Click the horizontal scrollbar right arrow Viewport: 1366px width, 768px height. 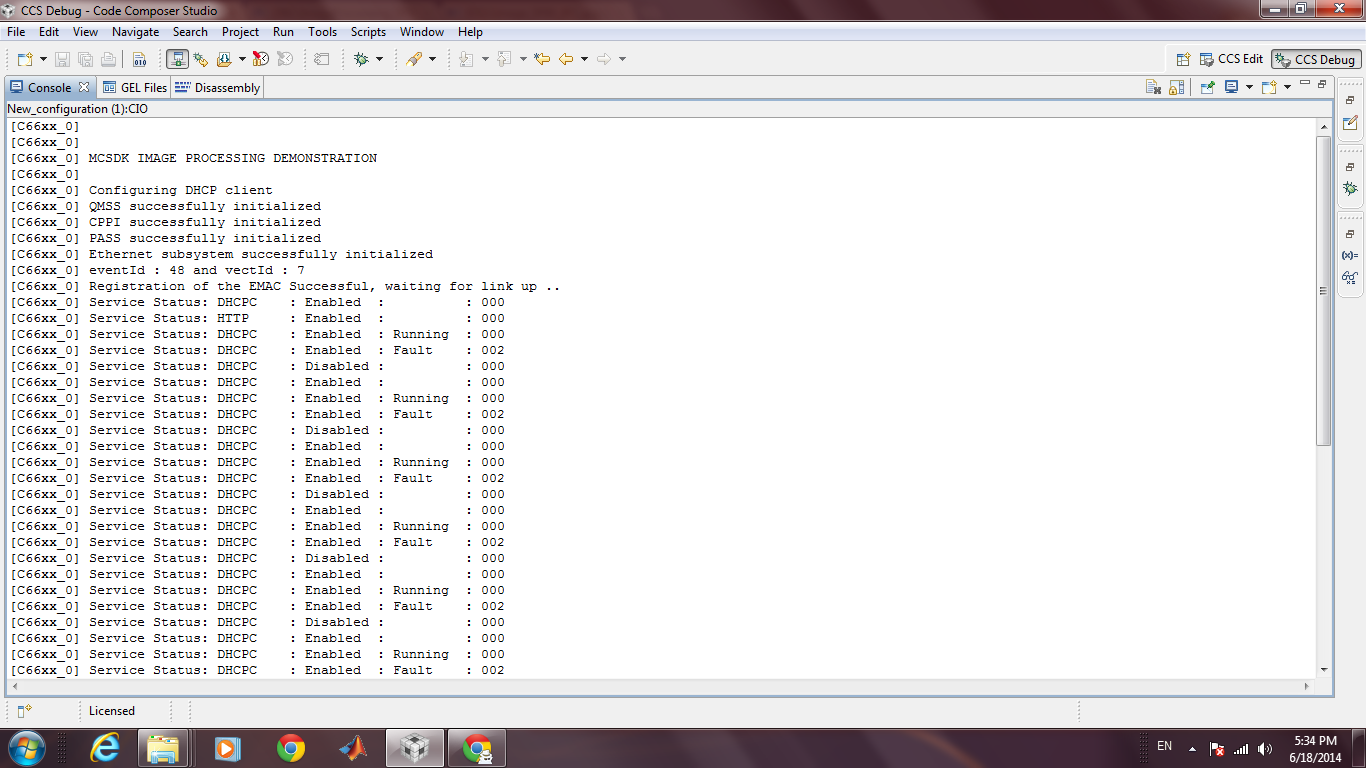(x=1308, y=686)
